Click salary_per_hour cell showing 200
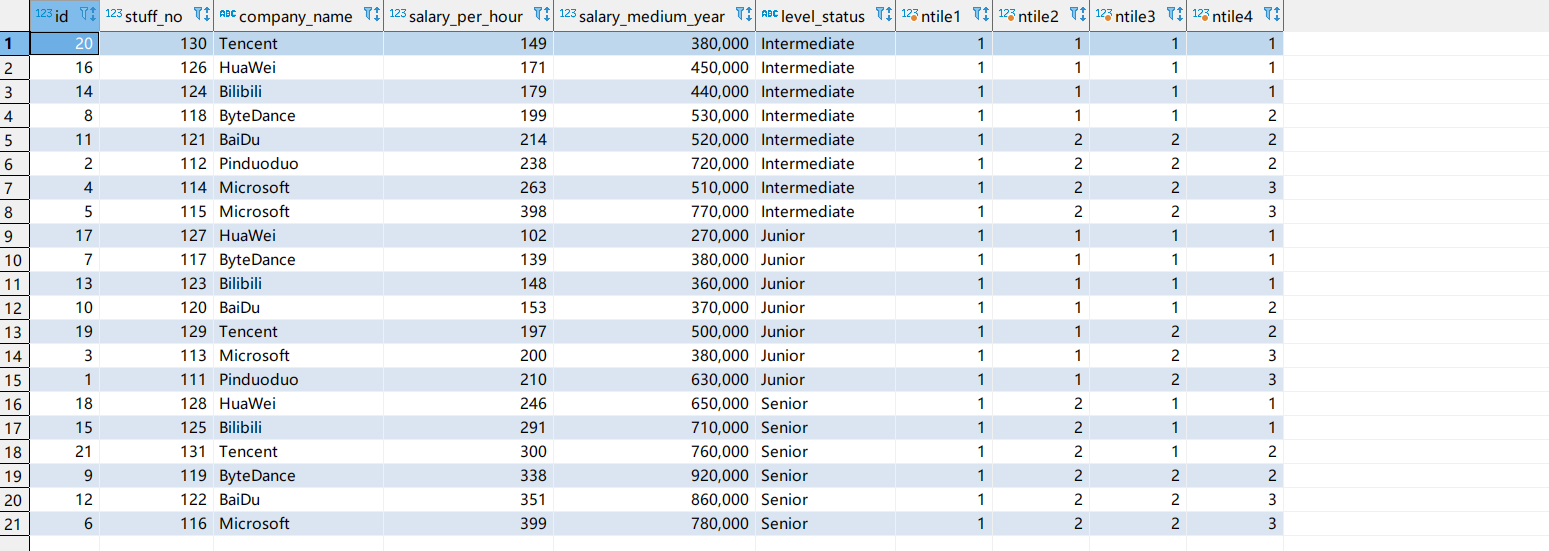The width and height of the screenshot is (1549, 551). 468,355
